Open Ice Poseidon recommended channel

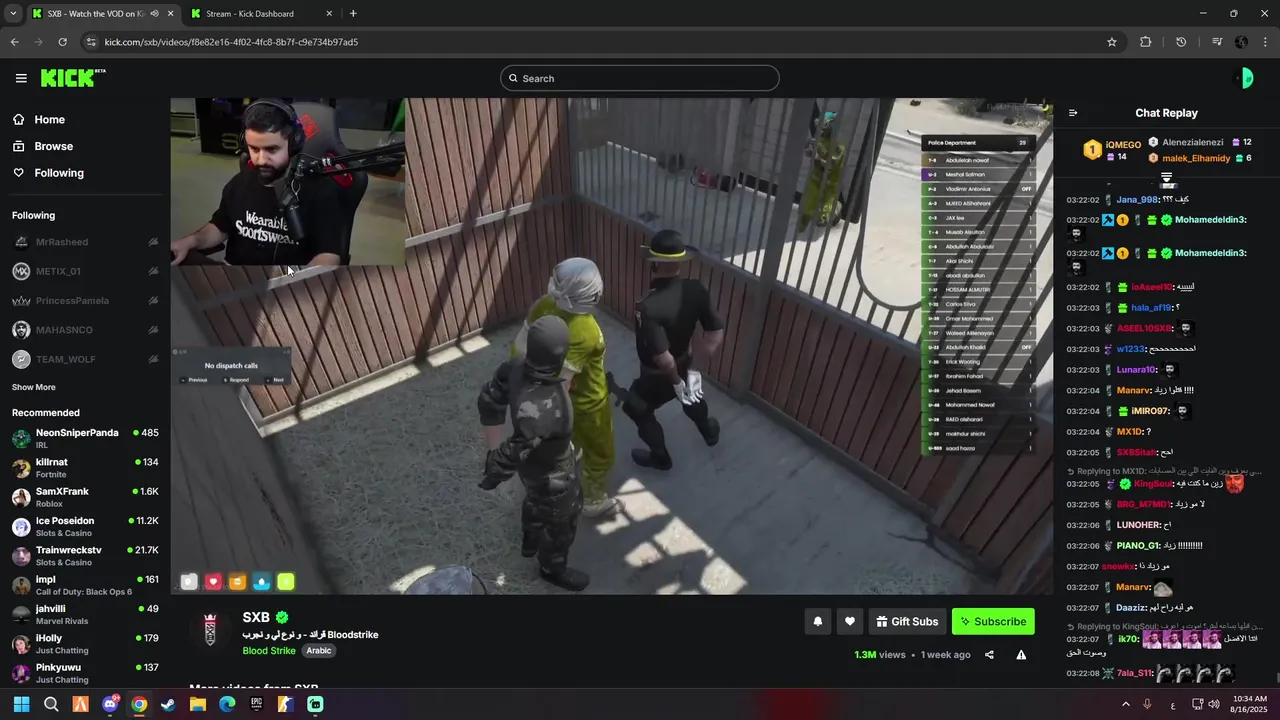click(x=85, y=526)
